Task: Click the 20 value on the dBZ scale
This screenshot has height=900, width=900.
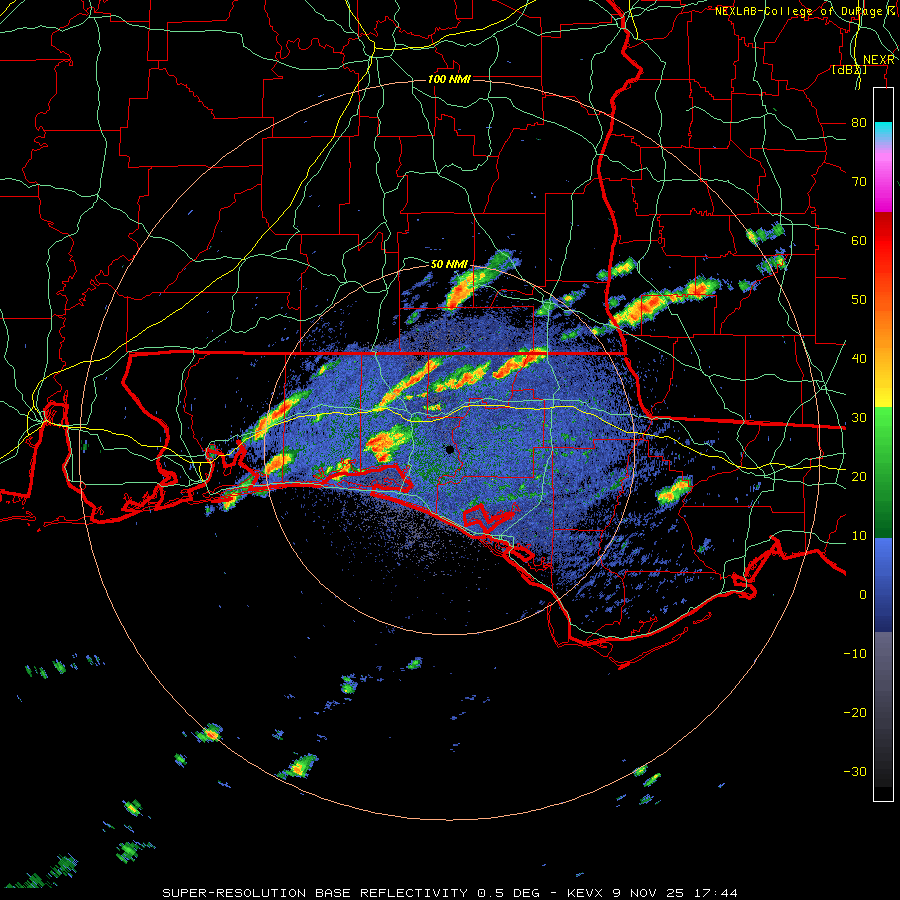Action: tap(859, 477)
